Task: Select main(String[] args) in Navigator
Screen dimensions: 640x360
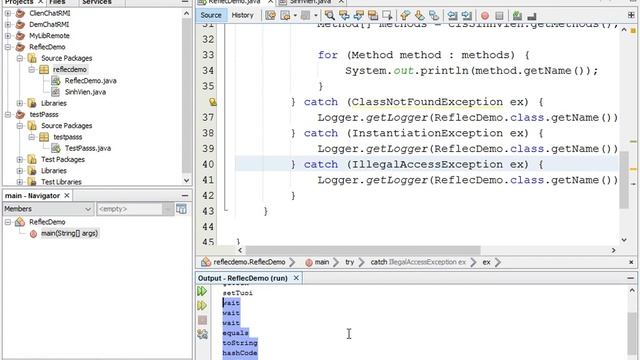Action: pyautogui.click(x=69, y=233)
